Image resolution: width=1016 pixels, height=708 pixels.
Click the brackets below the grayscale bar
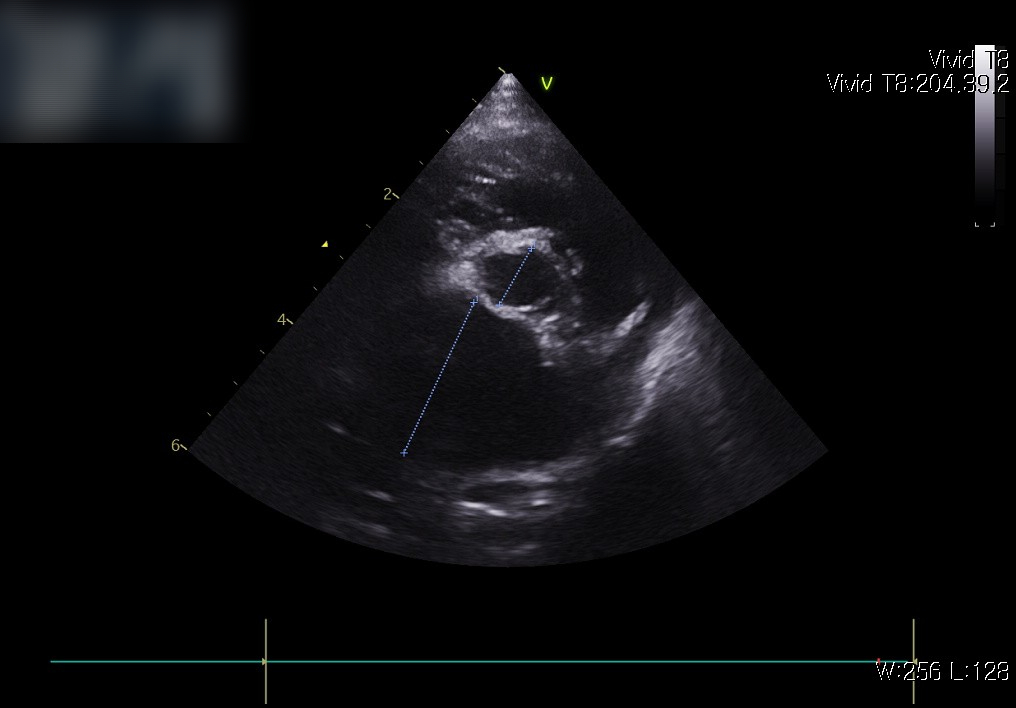click(984, 224)
